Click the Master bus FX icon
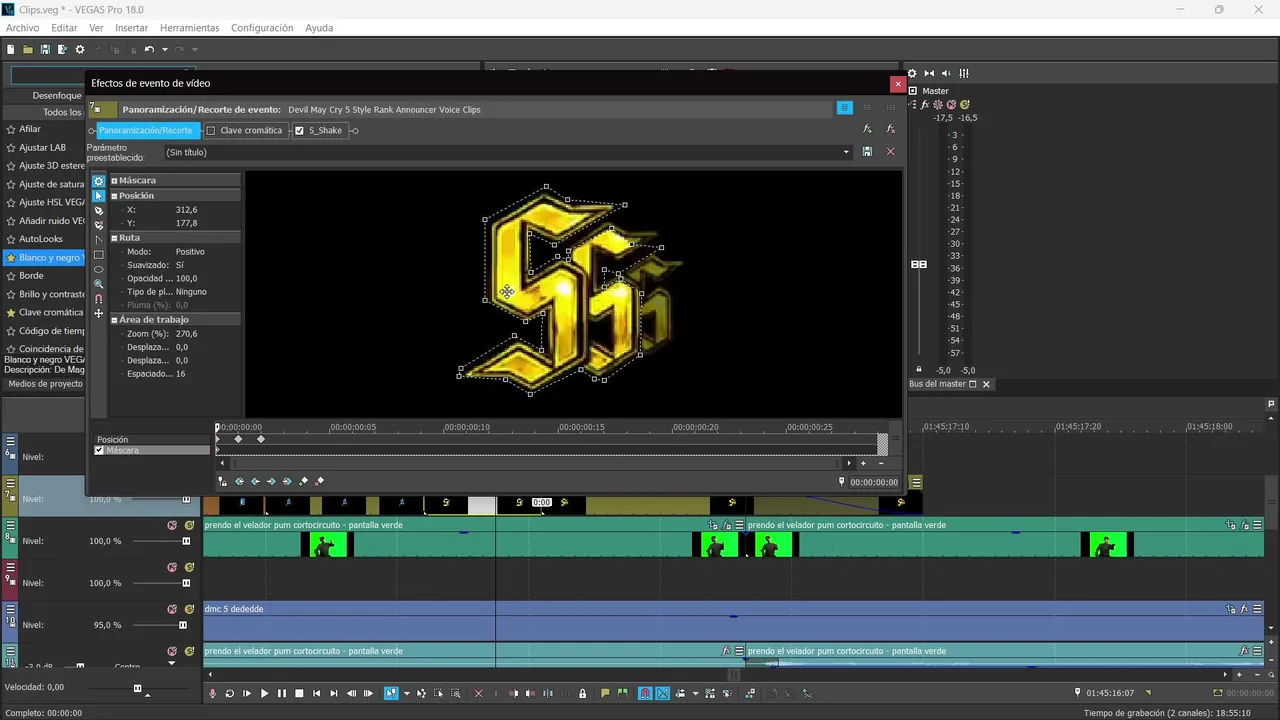1280x720 pixels. [x=925, y=104]
